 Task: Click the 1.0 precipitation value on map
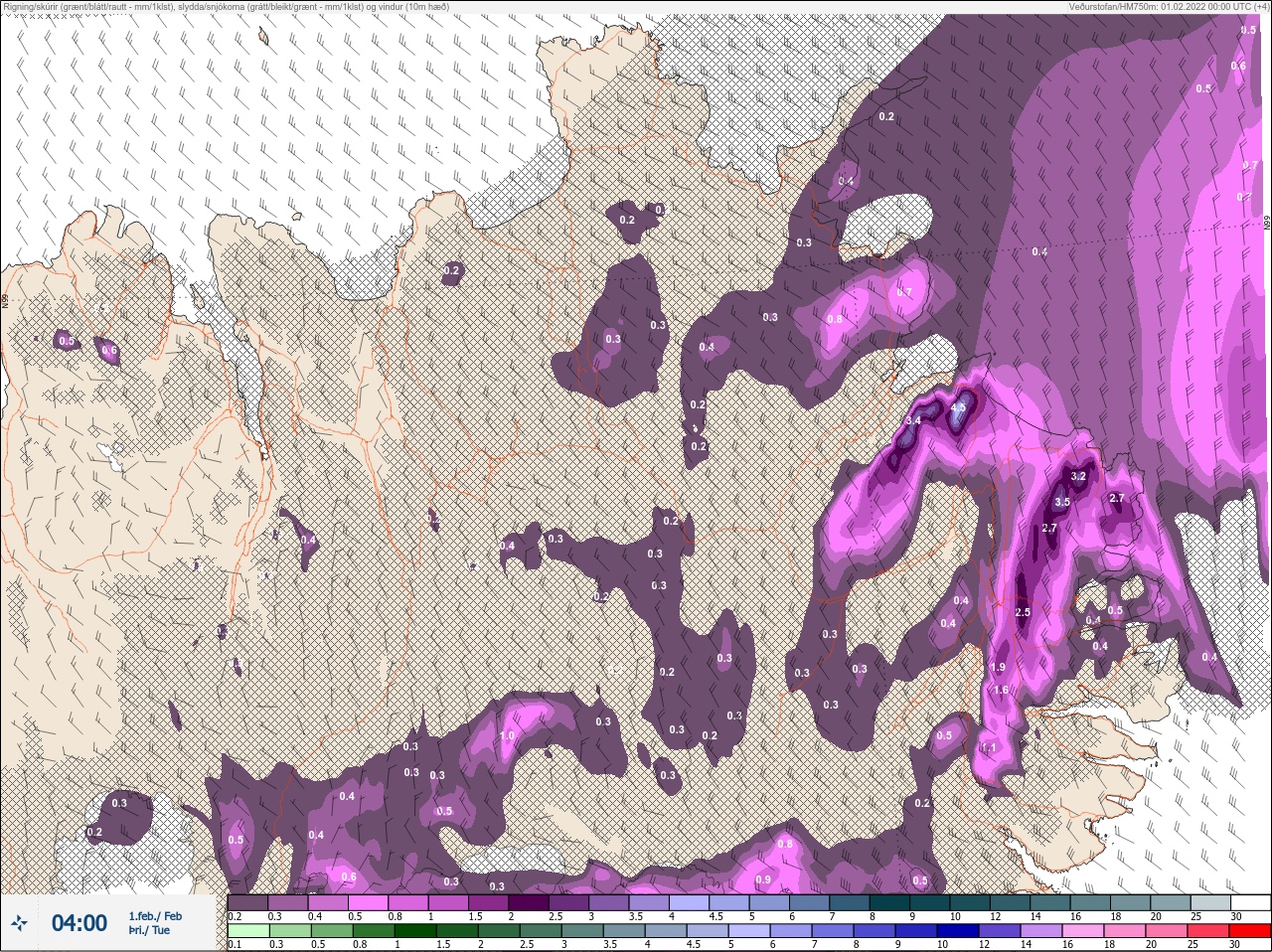(507, 736)
